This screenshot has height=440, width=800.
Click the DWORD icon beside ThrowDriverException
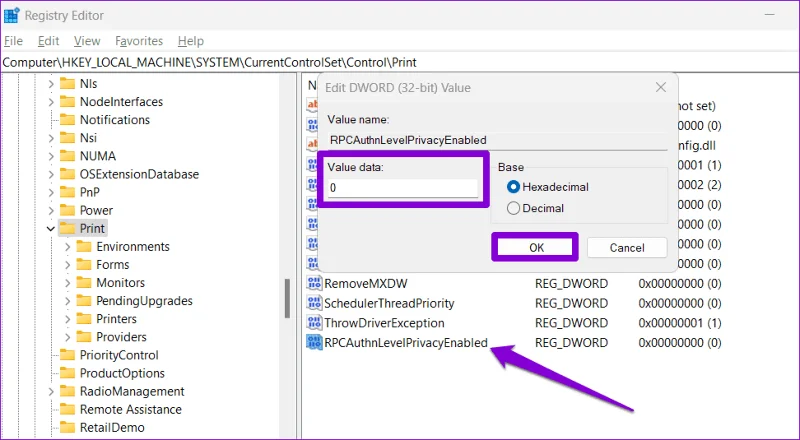click(x=314, y=323)
